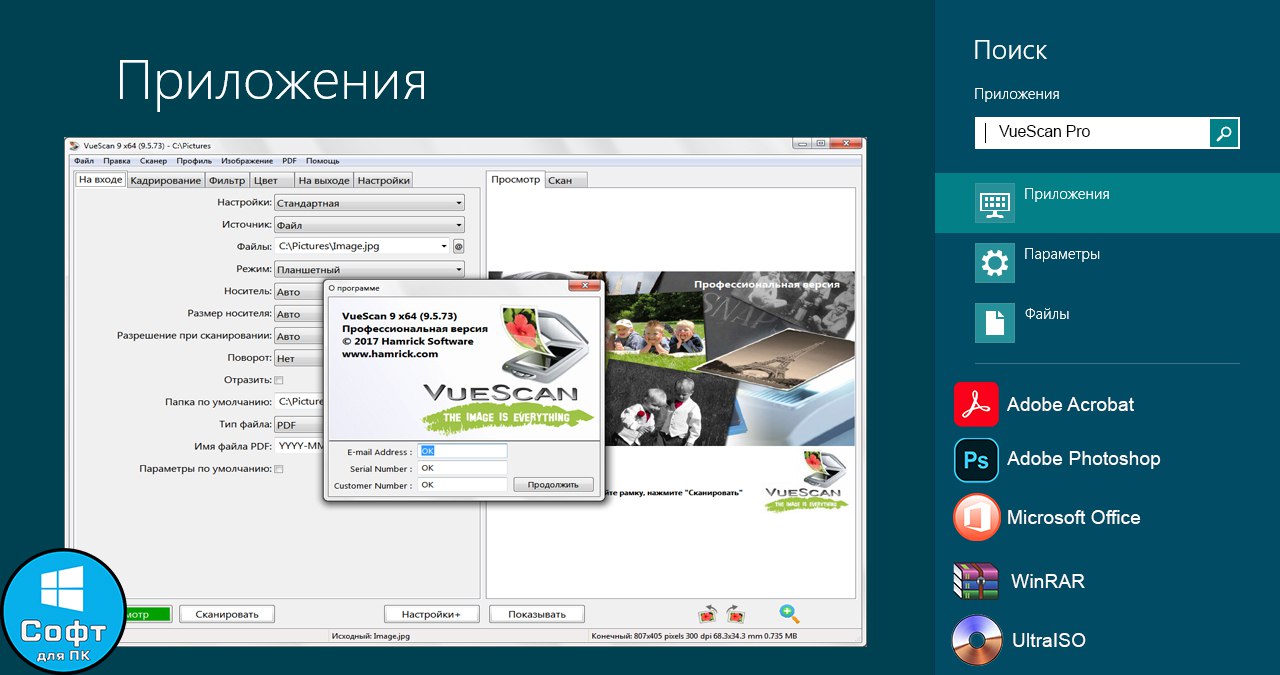Open the Носитель dropdown (Авто)
The image size is (1280, 675).
(x=299, y=292)
